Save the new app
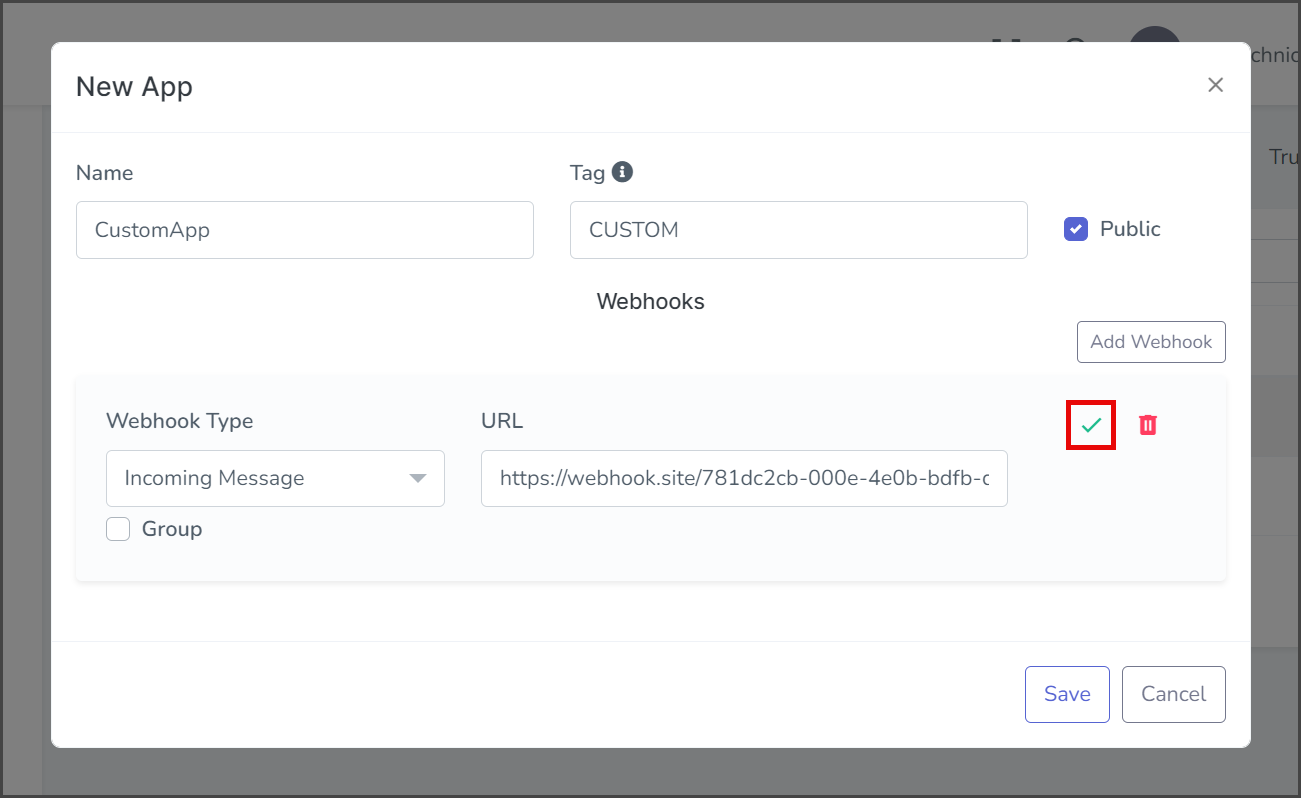The width and height of the screenshot is (1301, 798). click(x=1067, y=694)
